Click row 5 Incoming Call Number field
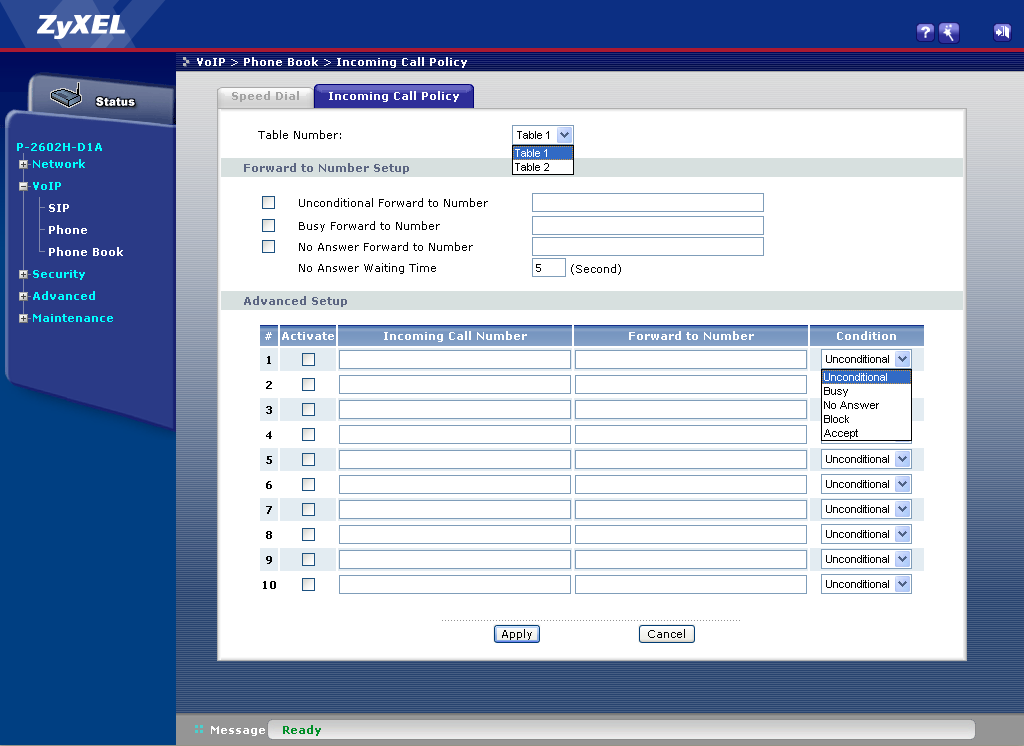Viewport: 1024px width, 746px height. click(455, 460)
